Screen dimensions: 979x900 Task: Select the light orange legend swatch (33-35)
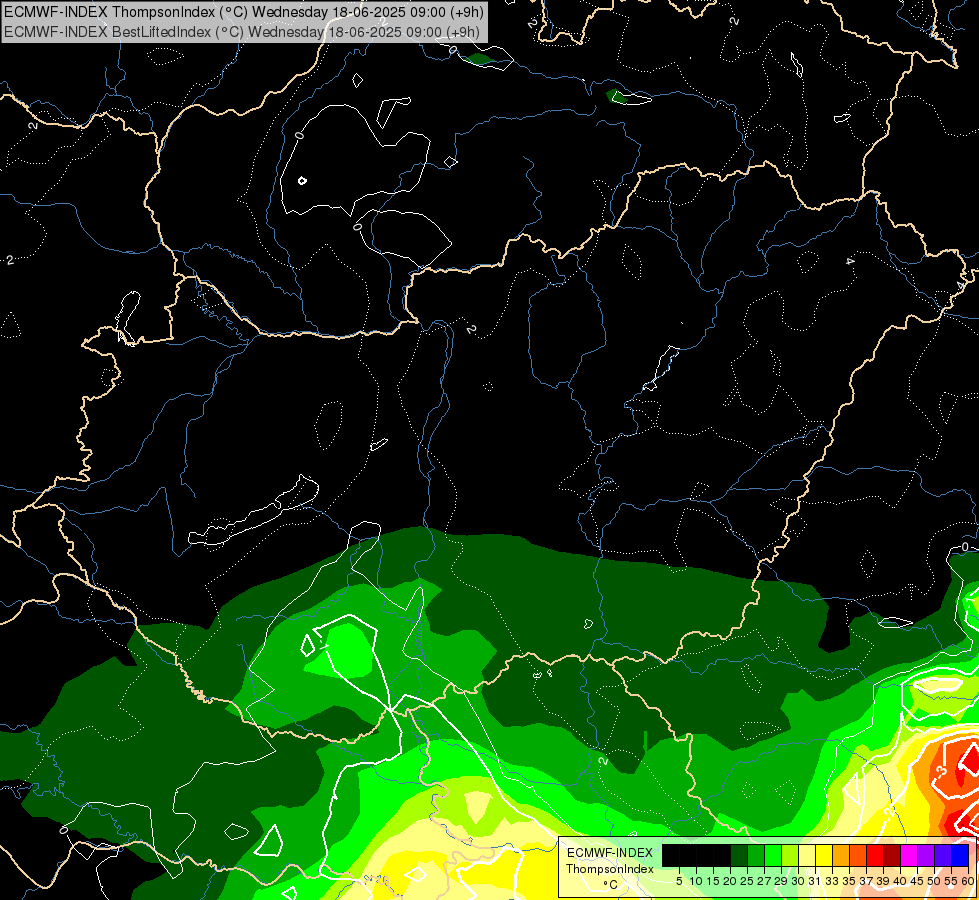point(841,856)
